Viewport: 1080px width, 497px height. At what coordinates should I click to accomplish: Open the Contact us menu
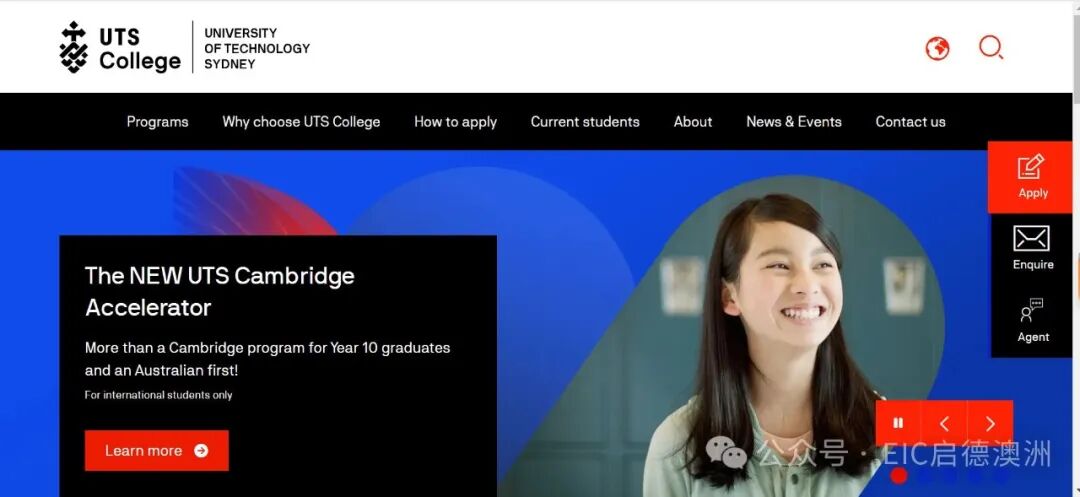point(910,122)
